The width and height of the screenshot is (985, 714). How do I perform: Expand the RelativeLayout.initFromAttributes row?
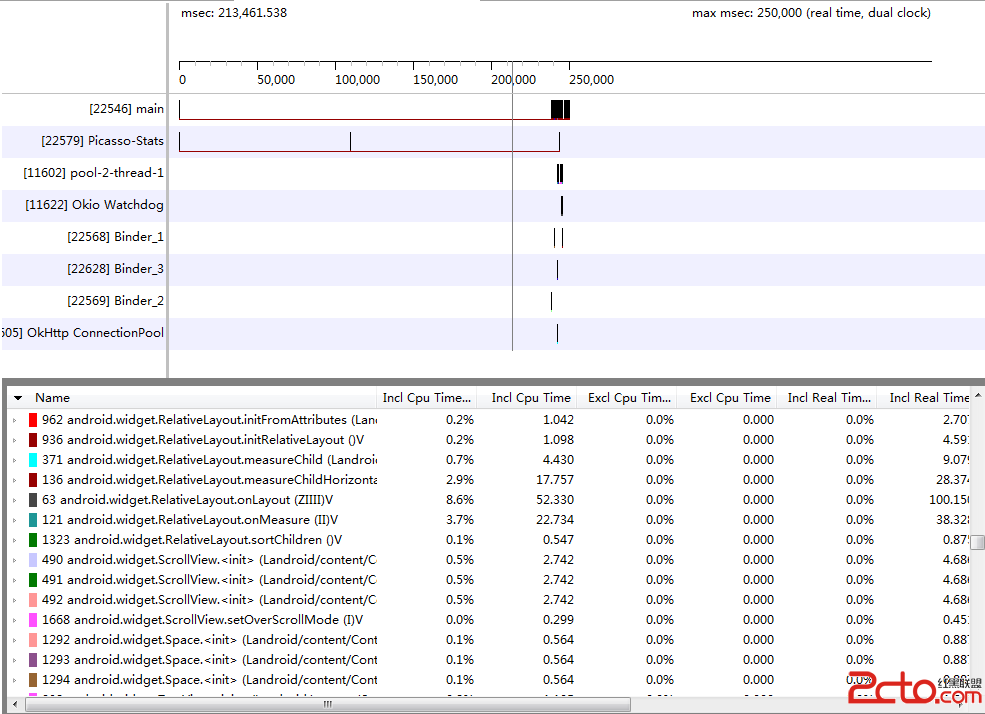(x=14, y=420)
